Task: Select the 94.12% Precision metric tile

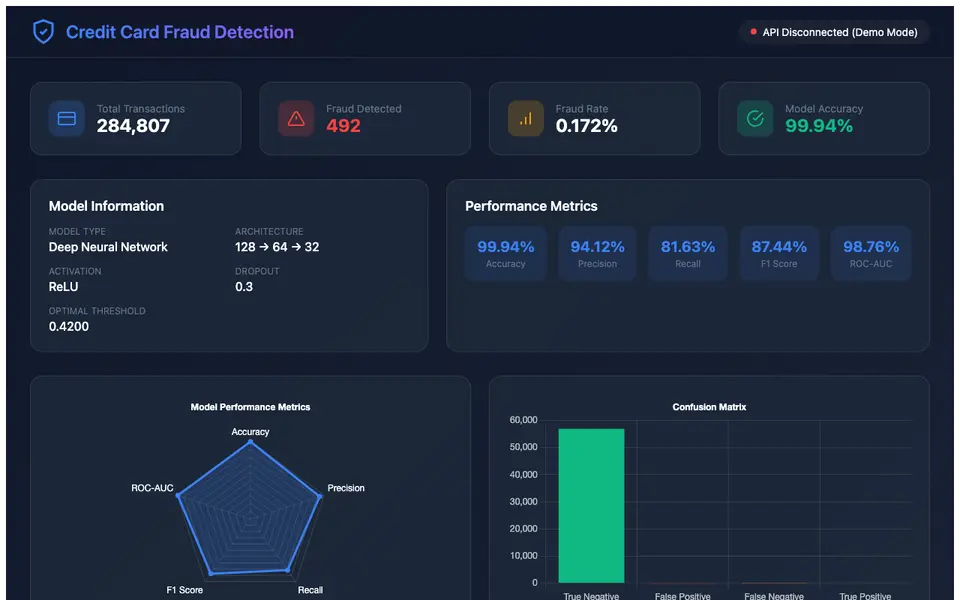Action: click(598, 253)
